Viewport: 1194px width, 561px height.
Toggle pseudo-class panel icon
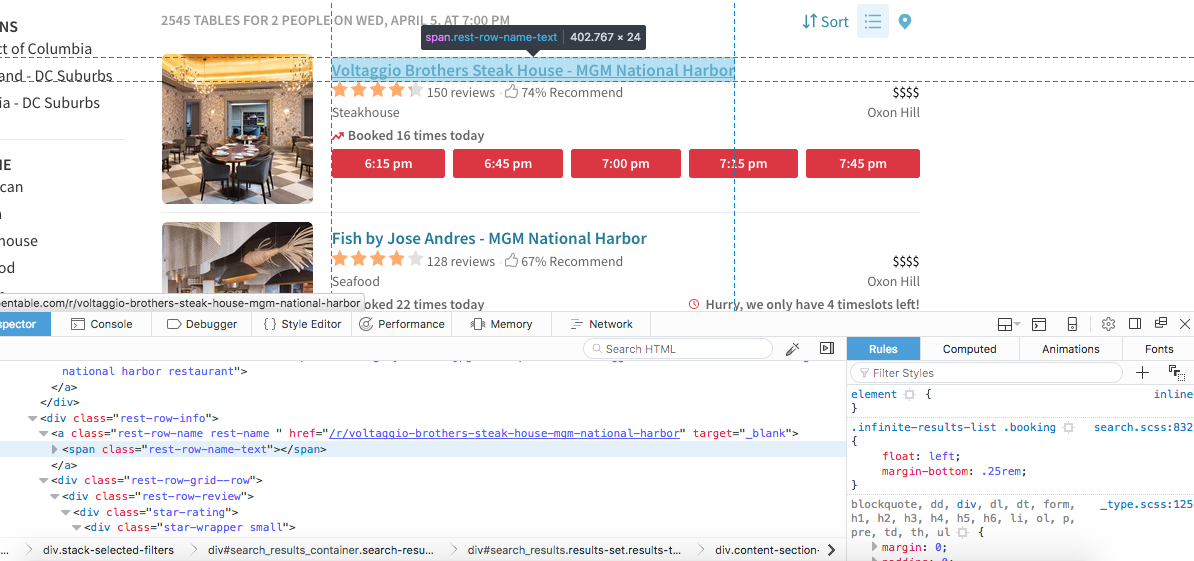(1177, 373)
